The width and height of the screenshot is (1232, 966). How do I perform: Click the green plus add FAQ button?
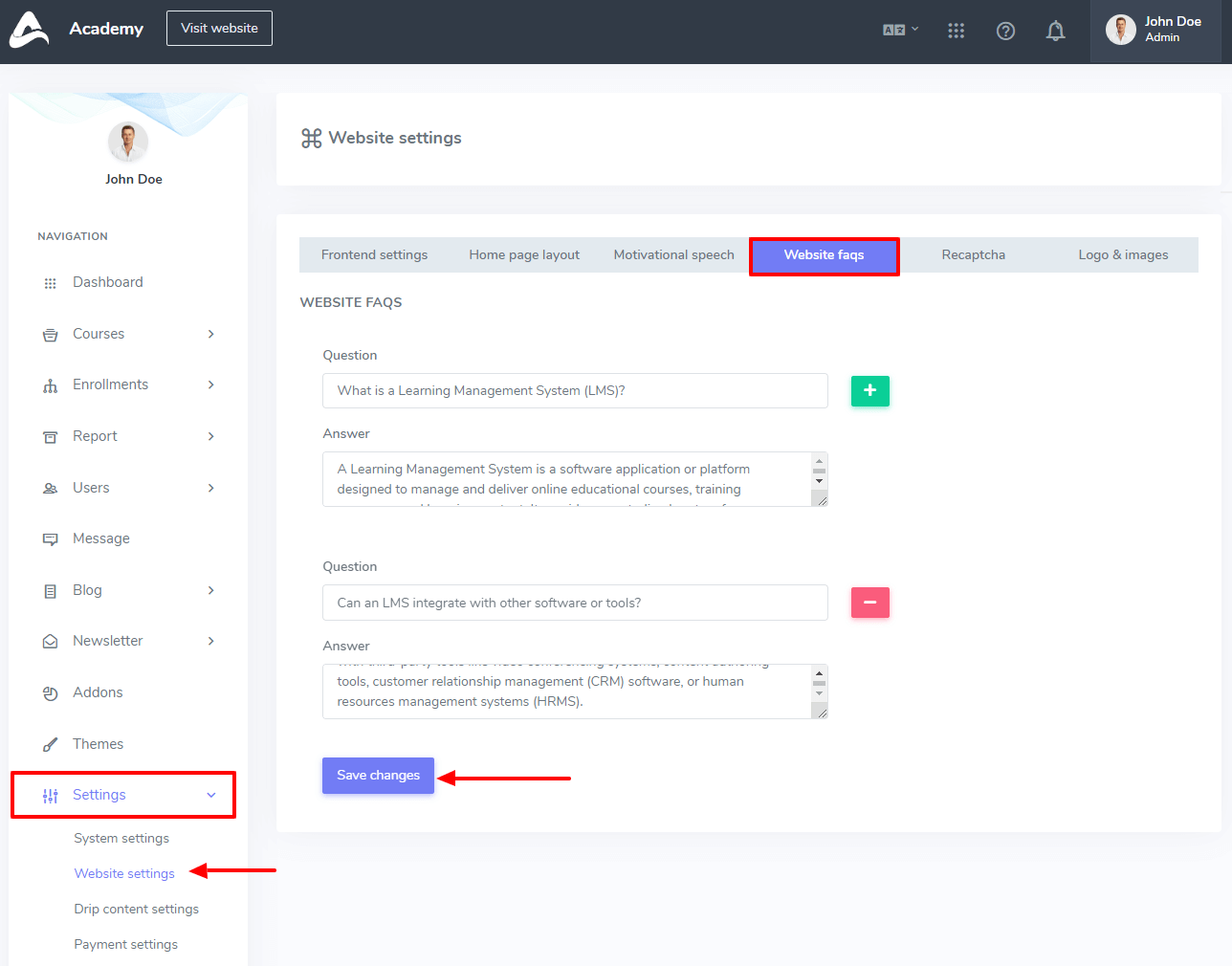[869, 390]
